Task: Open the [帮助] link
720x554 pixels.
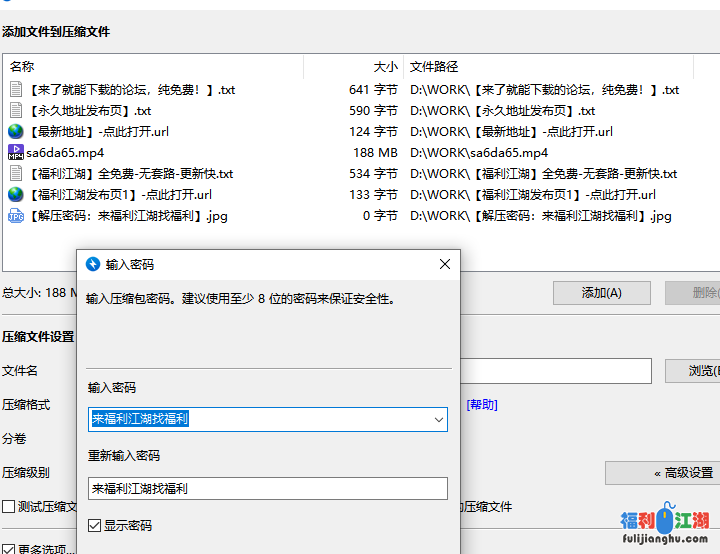Action: click(x=481, y=405)
